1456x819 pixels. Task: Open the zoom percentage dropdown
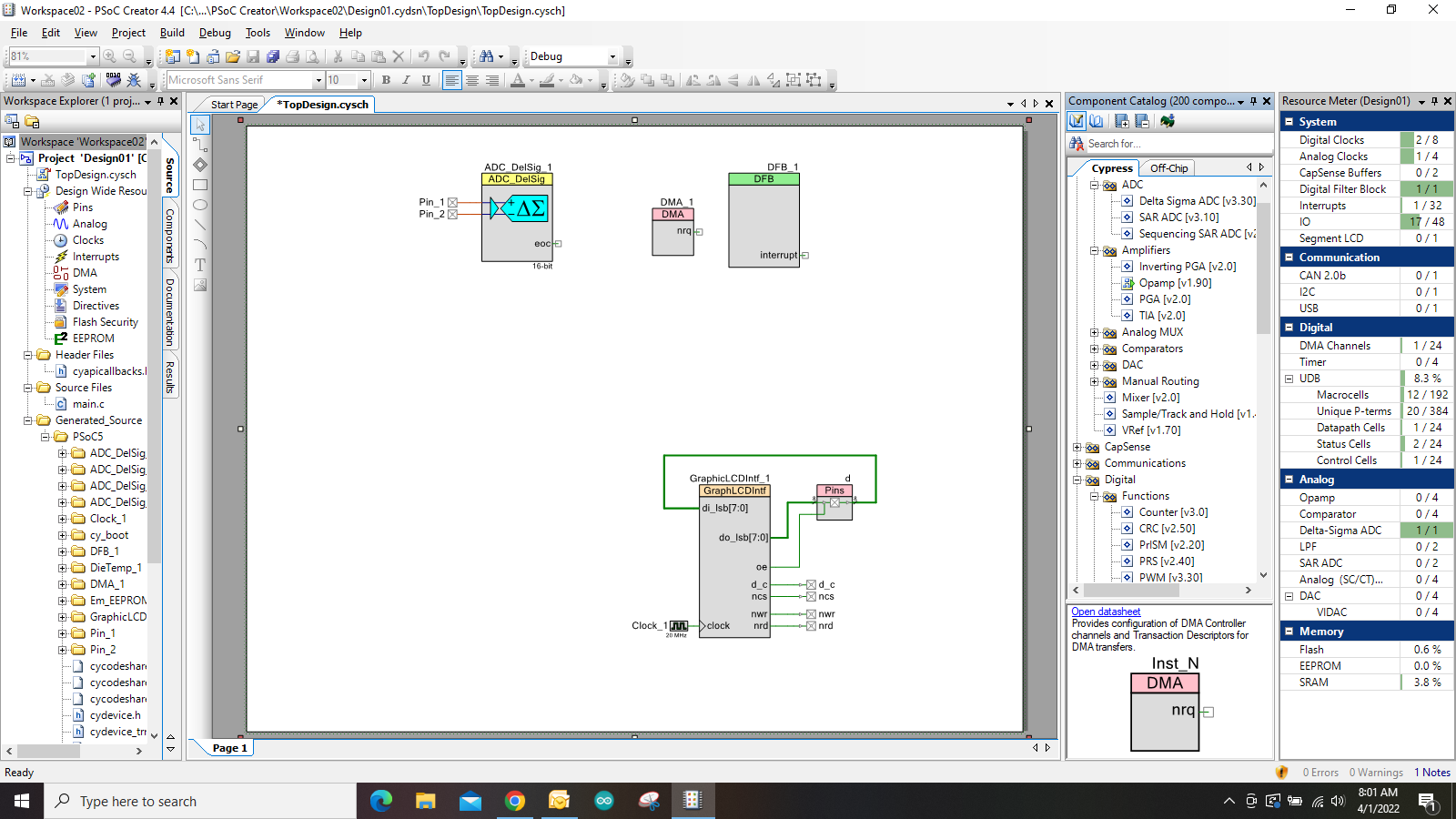click(92, 56)
